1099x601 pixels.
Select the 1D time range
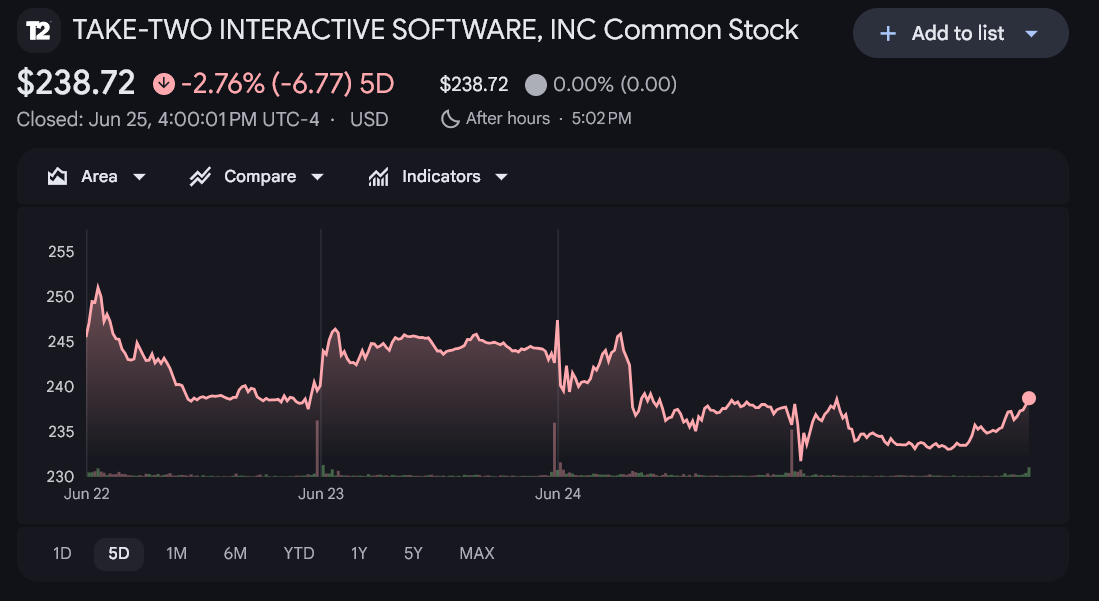coord(62,553)
